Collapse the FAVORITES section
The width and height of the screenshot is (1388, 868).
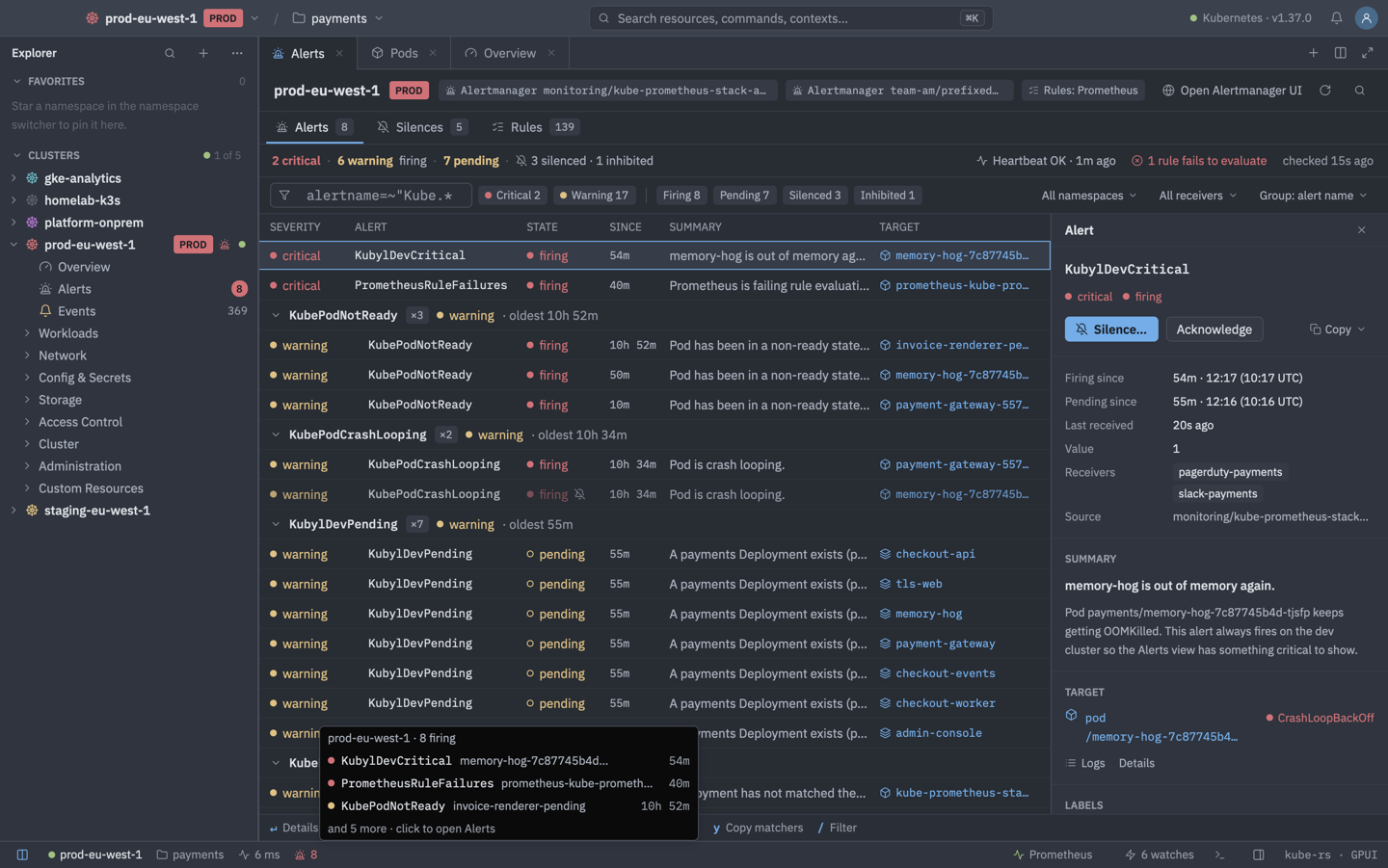click(16, 82)
